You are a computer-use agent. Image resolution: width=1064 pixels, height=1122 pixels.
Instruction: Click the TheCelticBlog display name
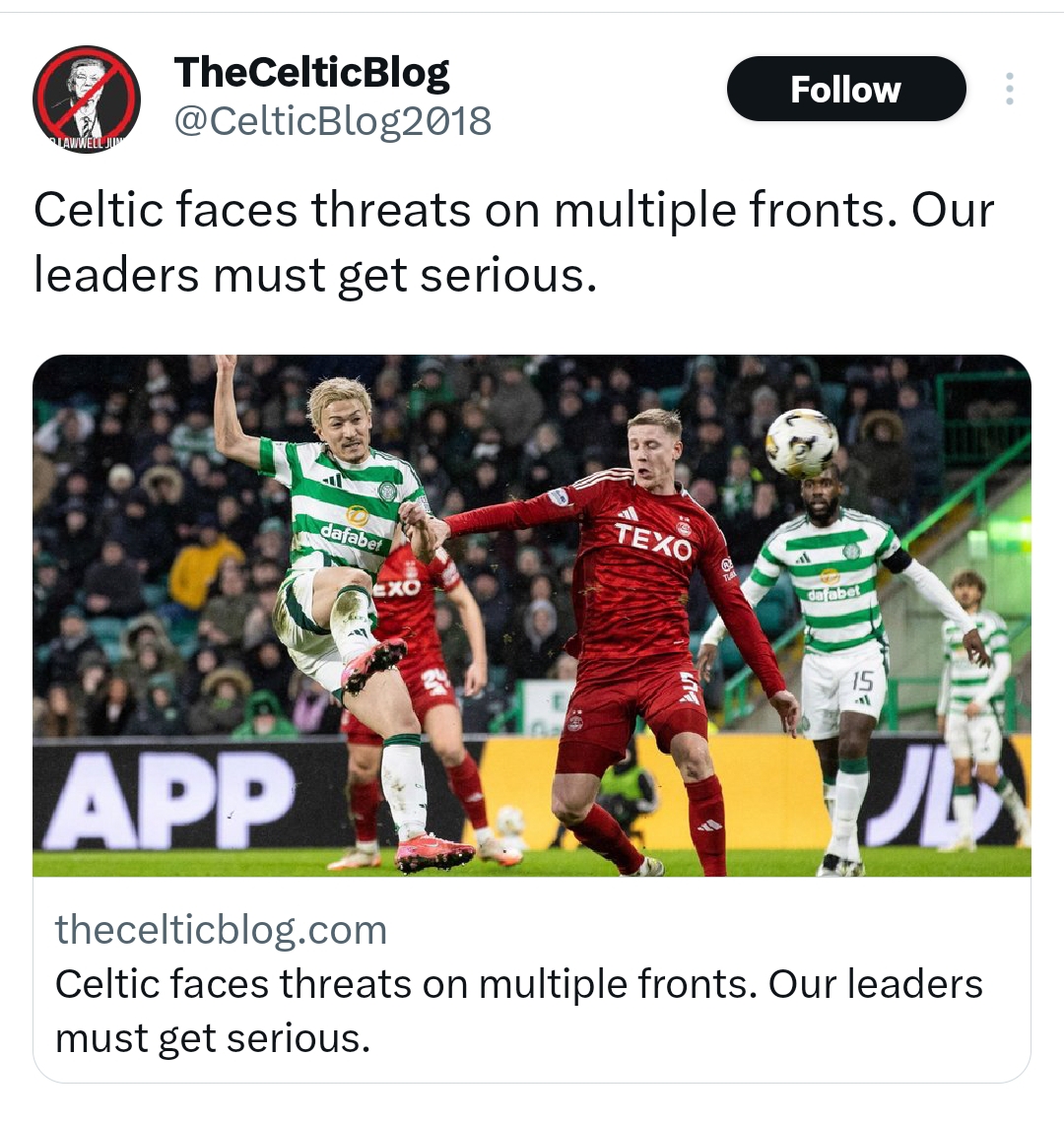point(311,72)
